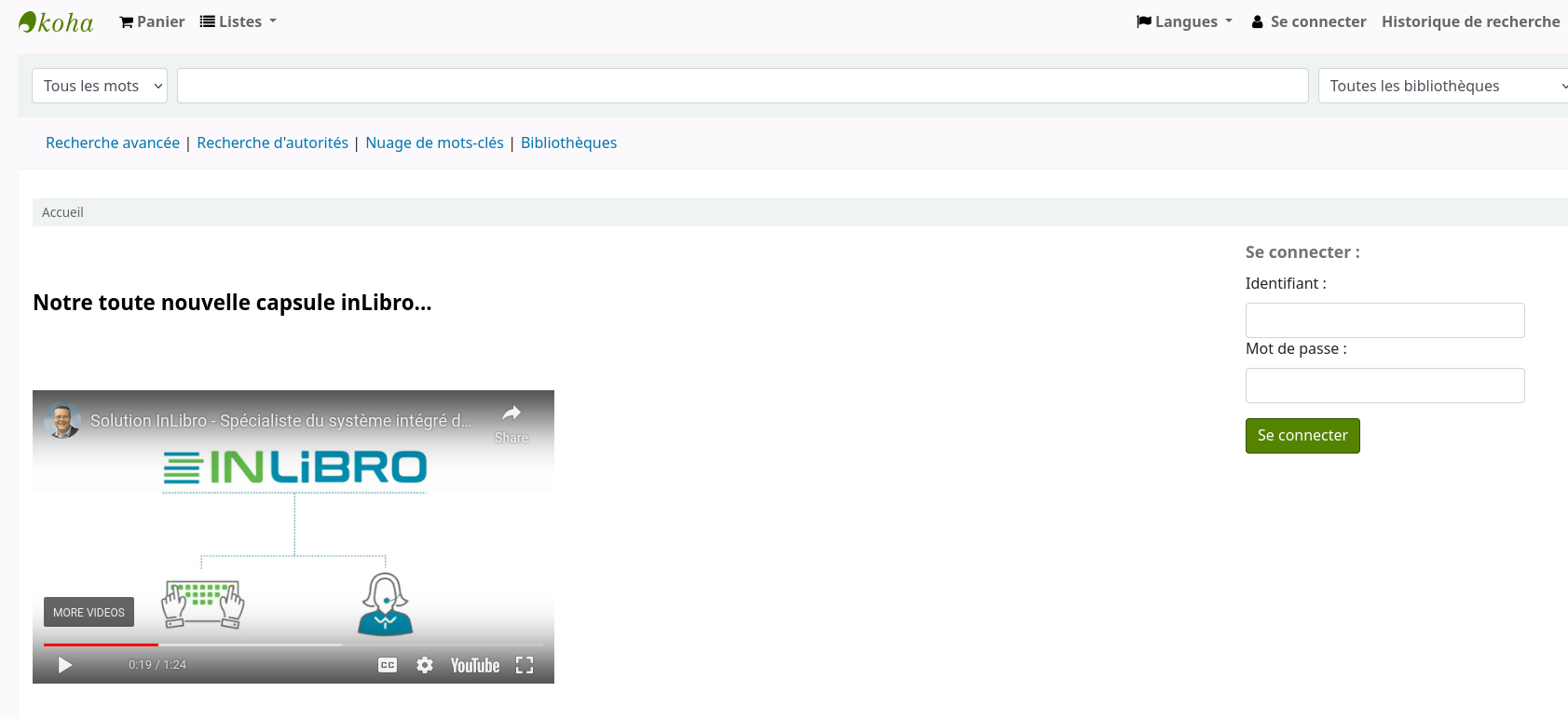The width and height of the screenshot is (1568, 719).
Task: Click the video channel avatar
Action: [x=62, y=421]
